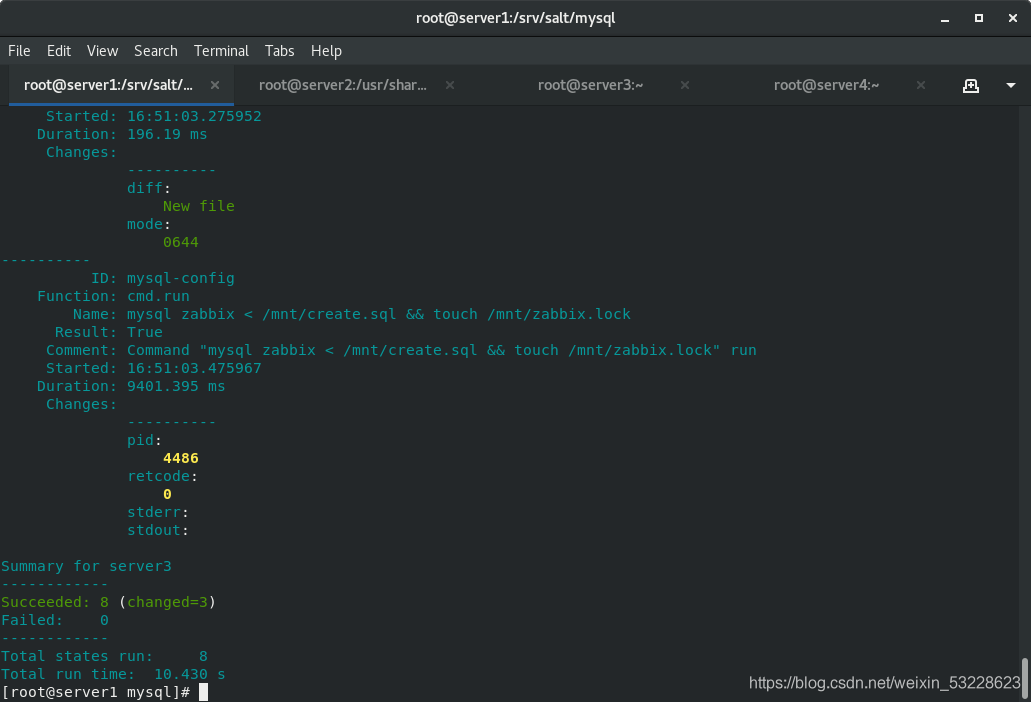The height and width of the screenshot is (702, 1031).
Task: Close the root@server3 tab
Action: click(684, 85)
